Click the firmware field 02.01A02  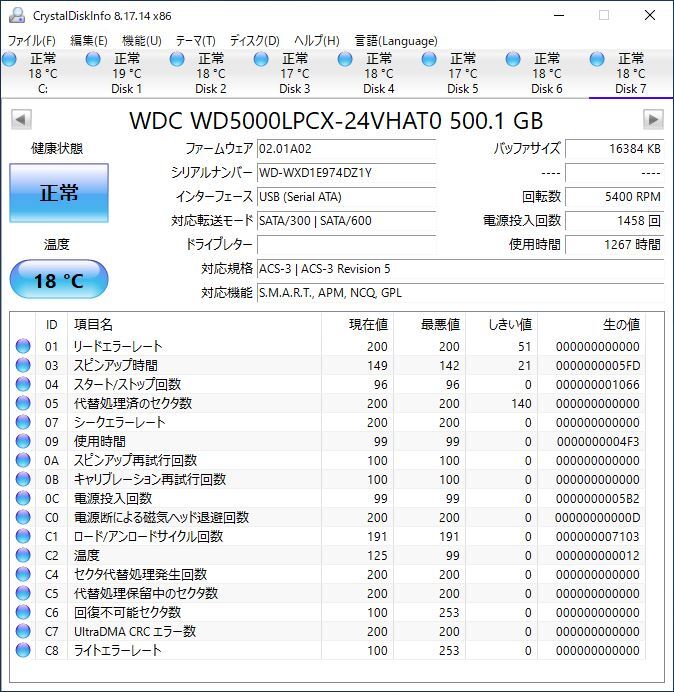point(346,149)
